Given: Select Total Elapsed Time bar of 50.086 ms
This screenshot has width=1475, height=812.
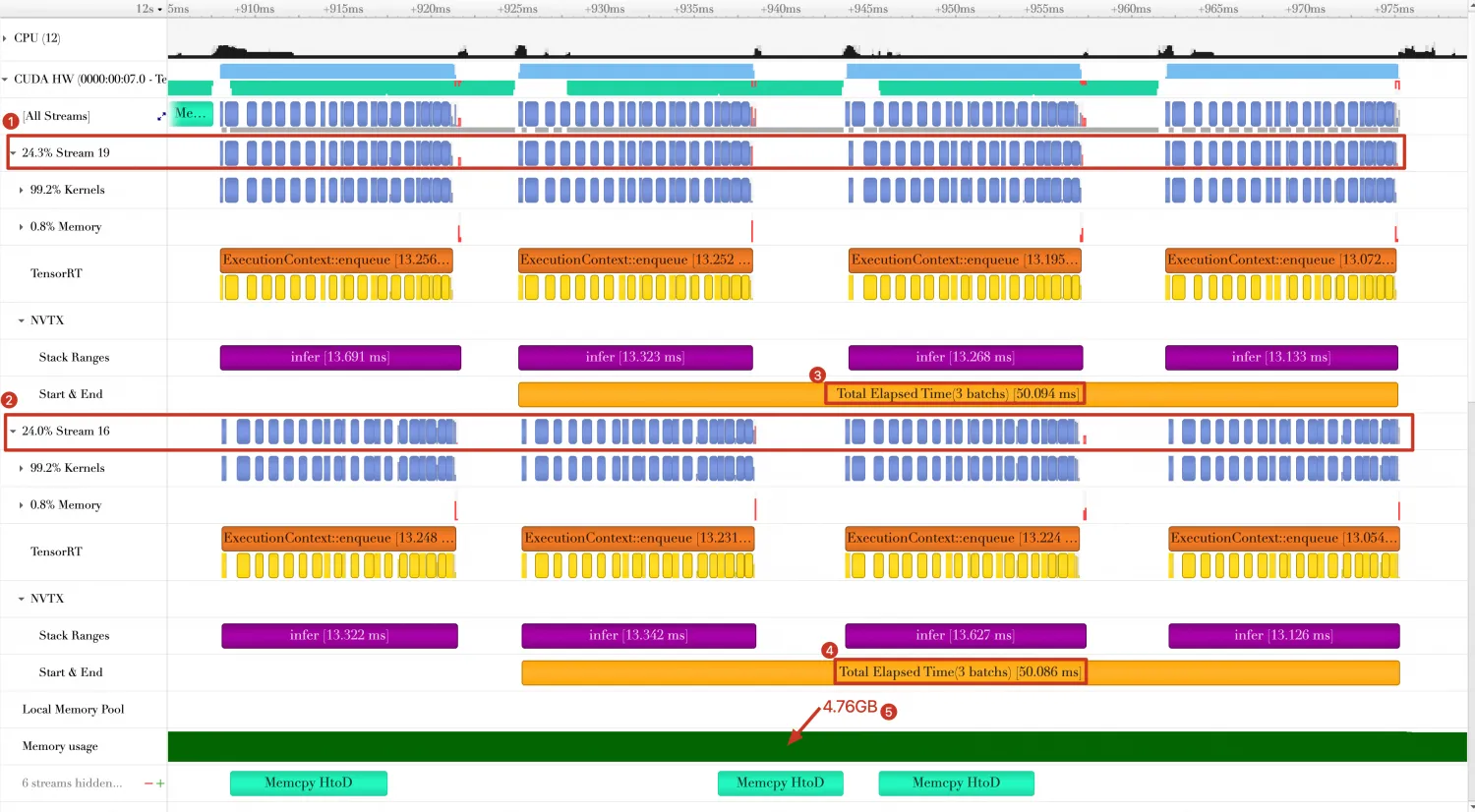Looking at the screenshot, I should coord(960,672).
